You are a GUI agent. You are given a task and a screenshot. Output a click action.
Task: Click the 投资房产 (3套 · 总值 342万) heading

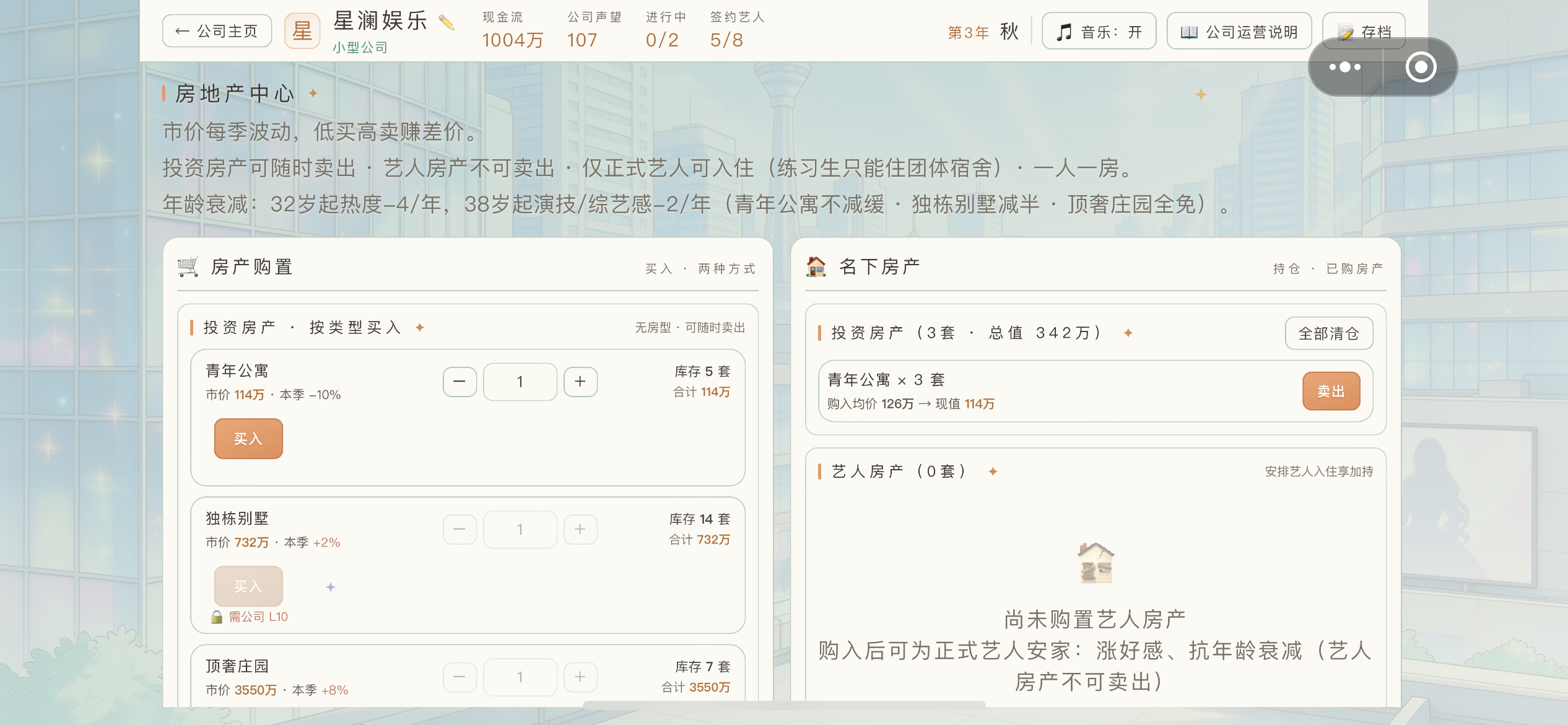point(967,333)
